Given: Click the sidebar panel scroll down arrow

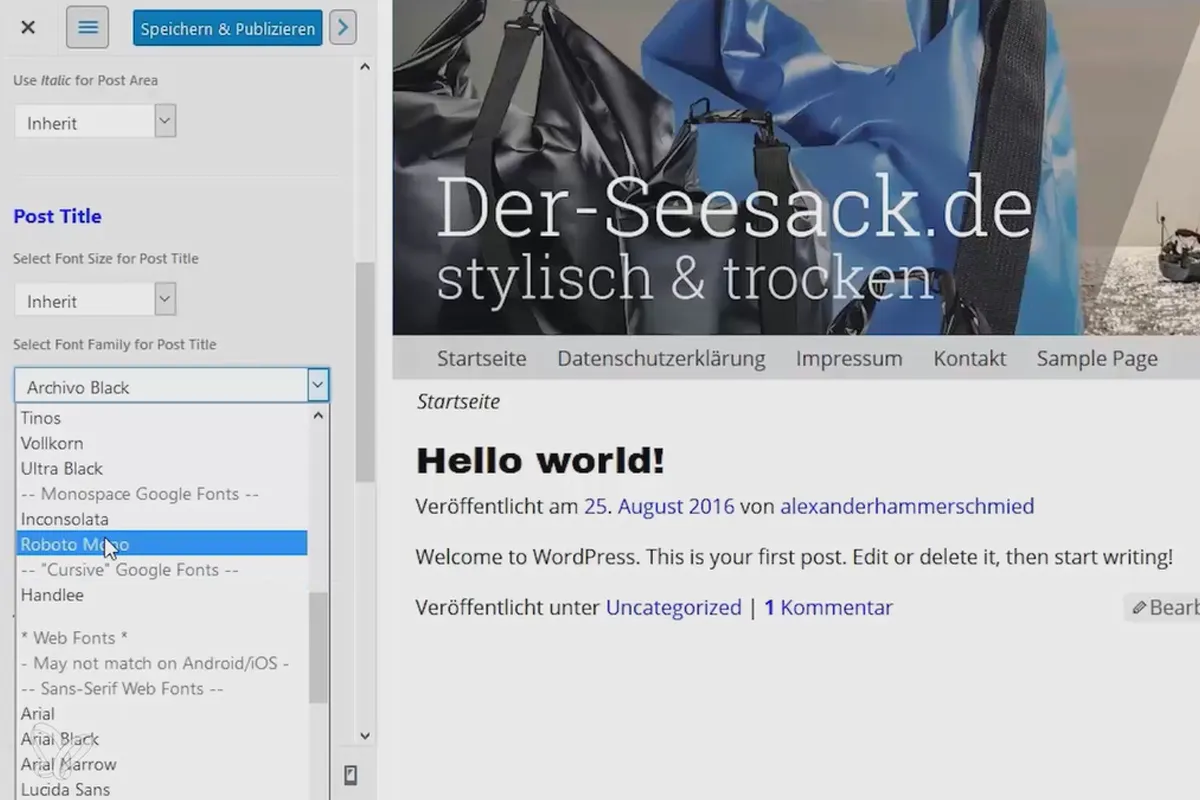Looking at the screenshot, I should 364,735.
